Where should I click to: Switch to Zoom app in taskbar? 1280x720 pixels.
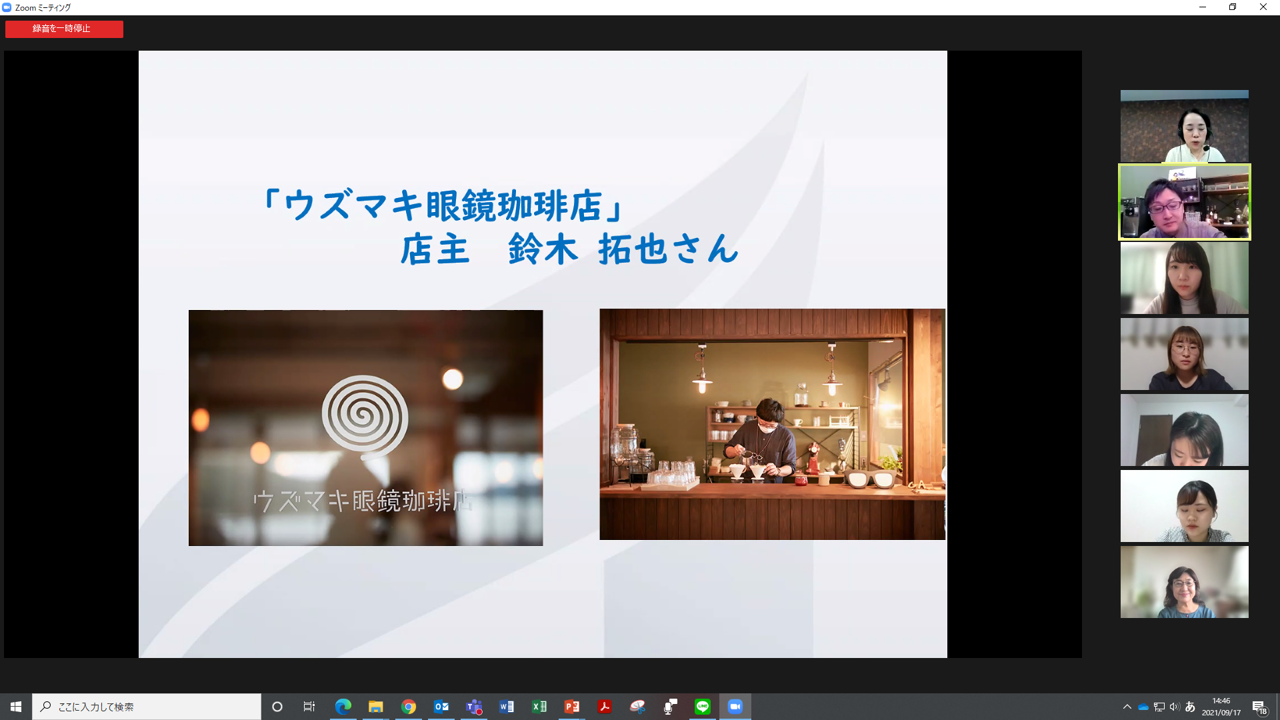coord(735,706)
